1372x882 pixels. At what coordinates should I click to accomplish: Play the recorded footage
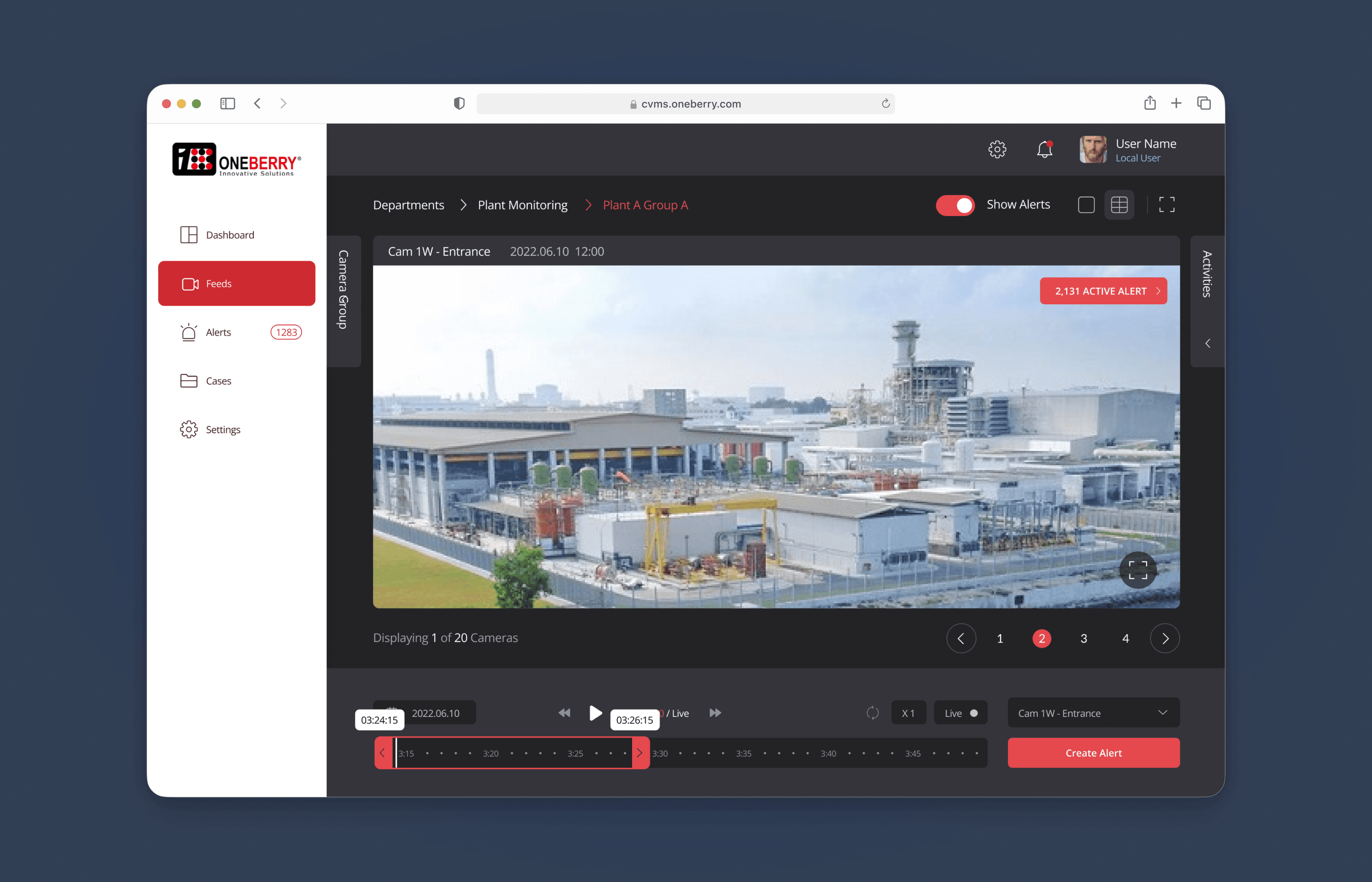pyautogui.click(x=595, y=713)
